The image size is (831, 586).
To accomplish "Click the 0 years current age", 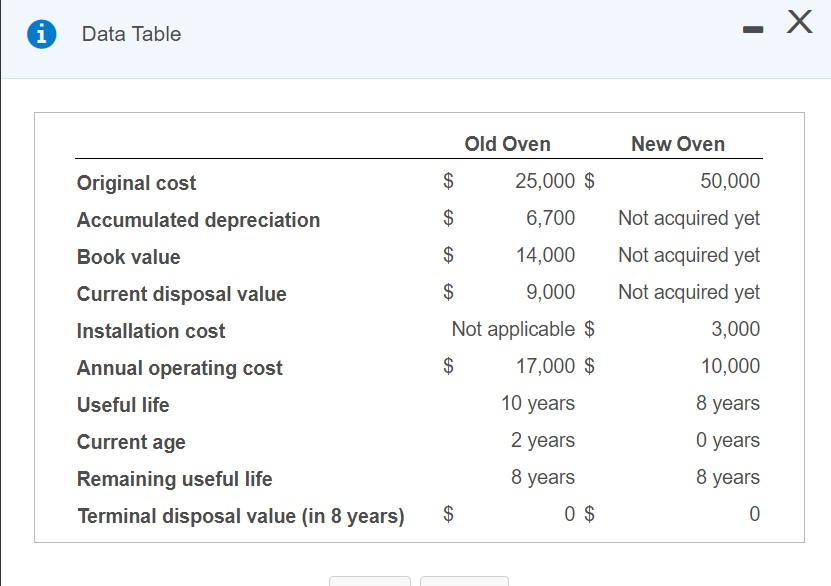I will (x=728, y=440).
